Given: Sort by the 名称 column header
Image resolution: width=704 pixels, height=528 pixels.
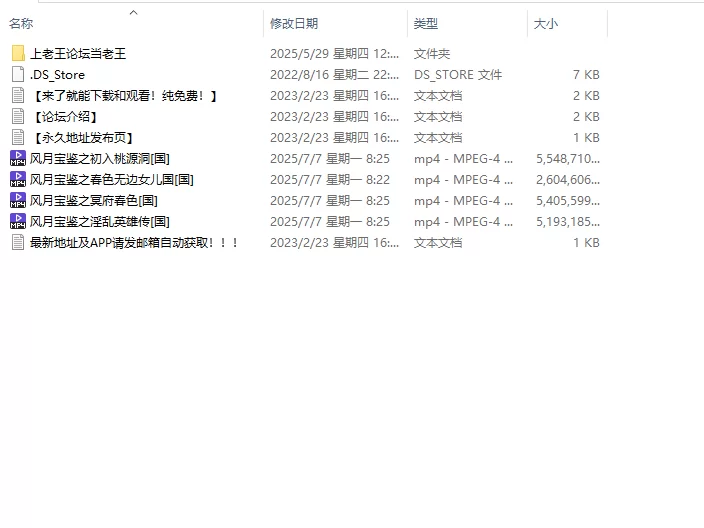Looking at the screenshot, I should click(x=21, y=23).
